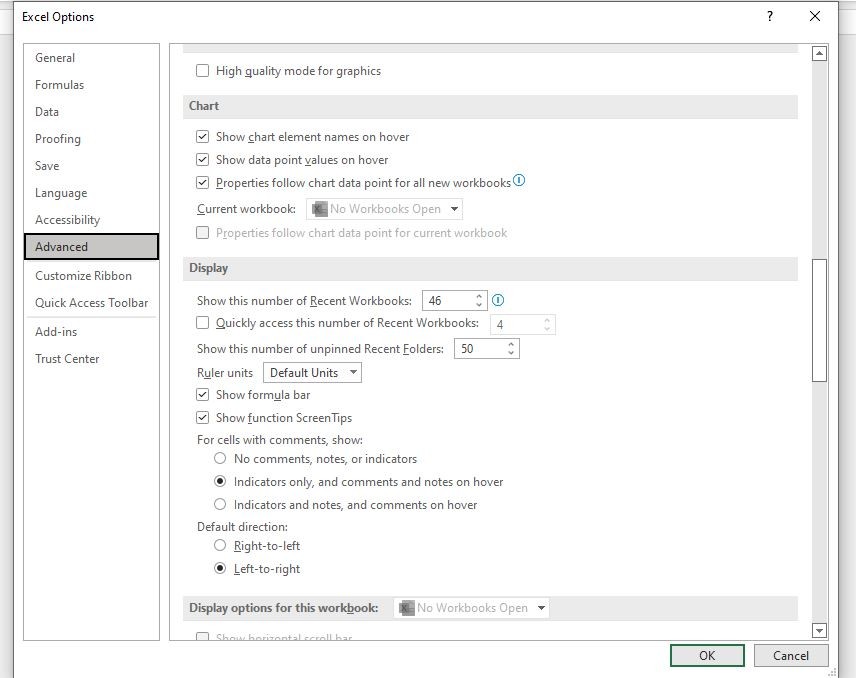
Task: Toggle Properties follow chart data point for all new workbooks
Action: tap(203, 182)
